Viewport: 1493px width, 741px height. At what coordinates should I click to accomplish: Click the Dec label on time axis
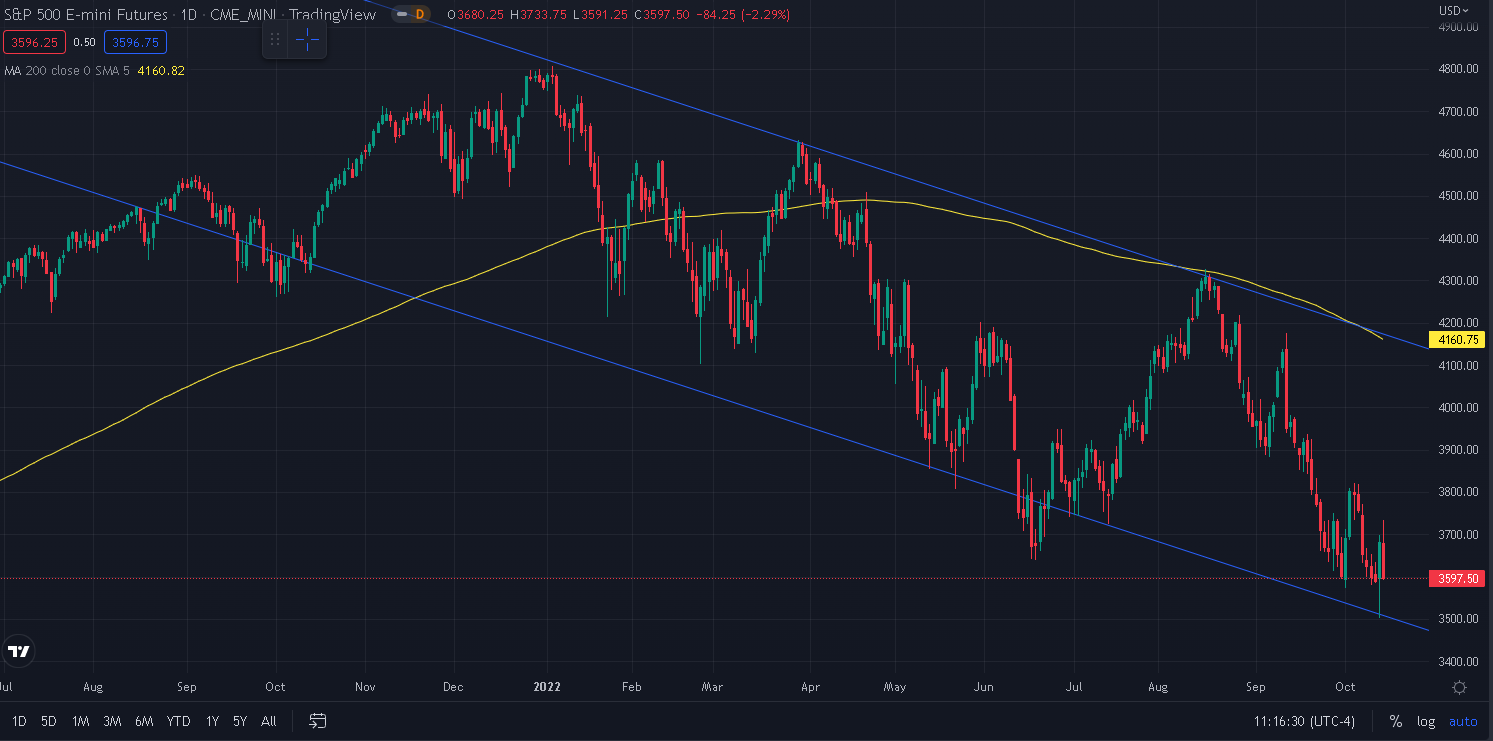(452, 687)
